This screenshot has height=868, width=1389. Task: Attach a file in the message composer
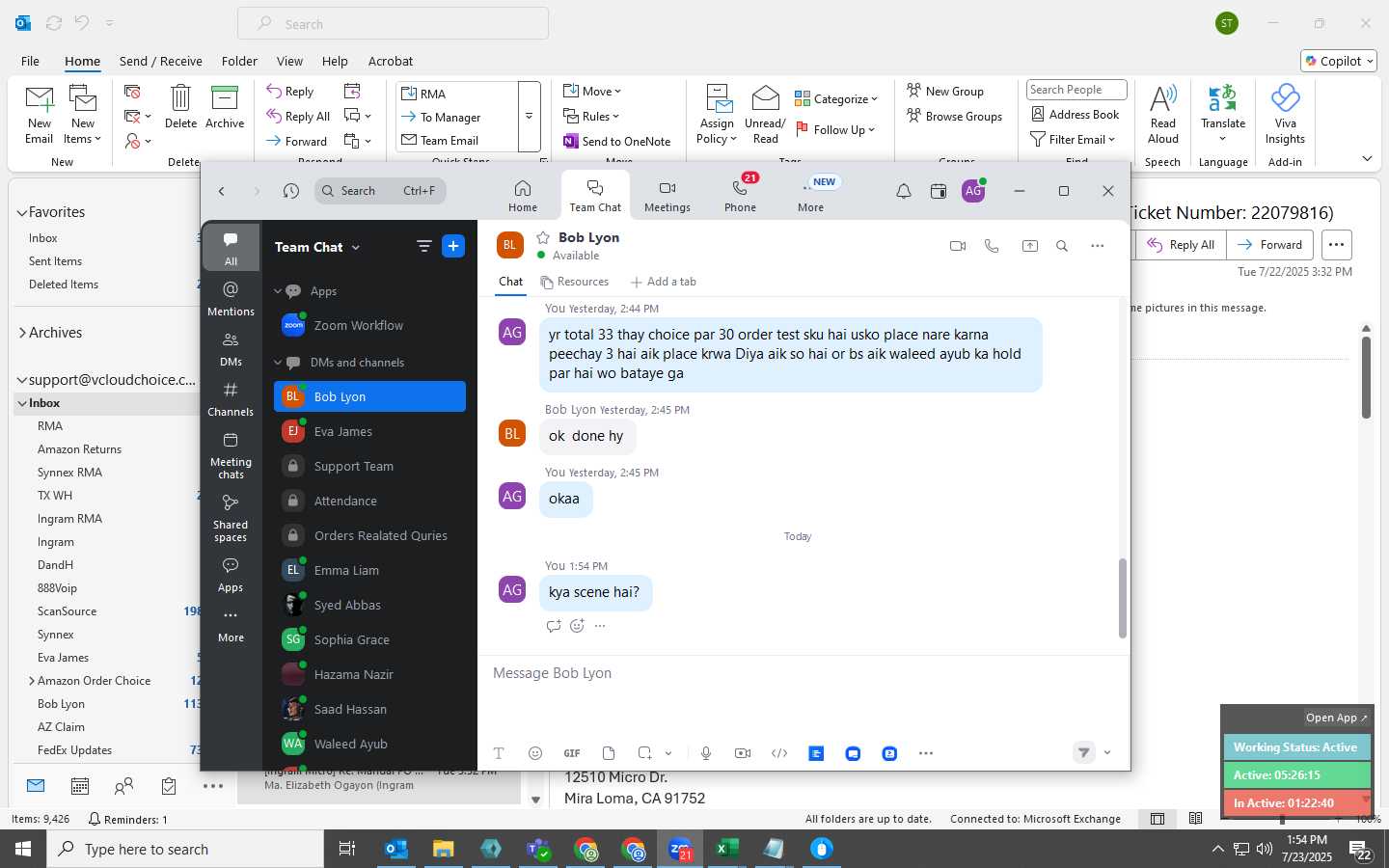click(609, 753)
